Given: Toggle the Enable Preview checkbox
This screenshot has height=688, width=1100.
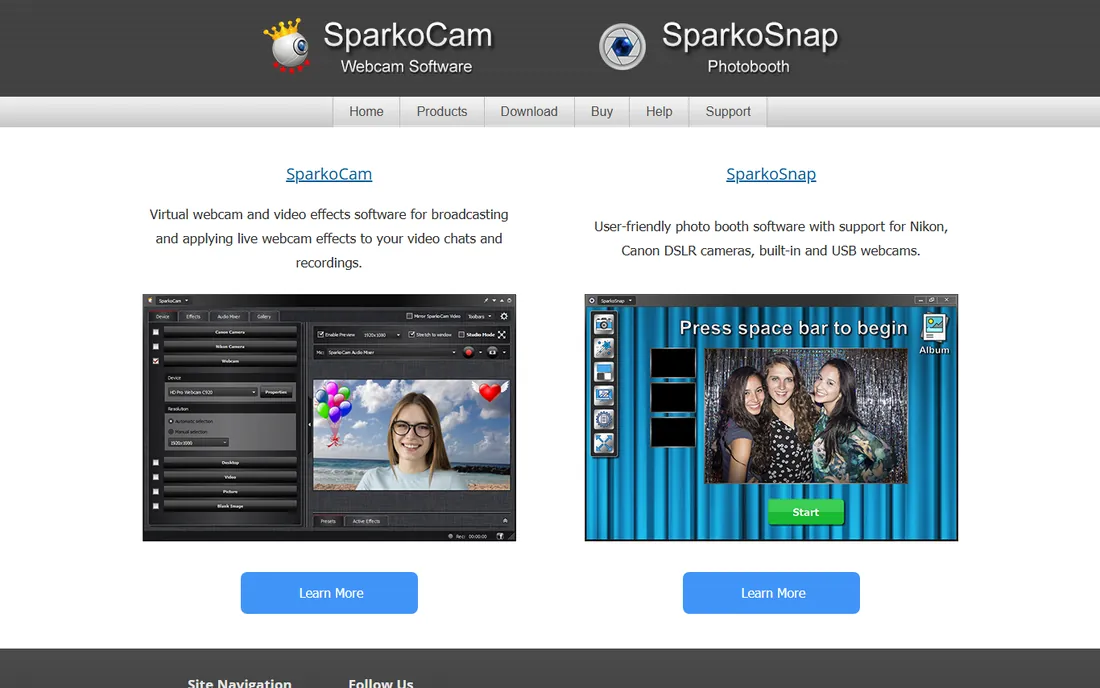Looking at the screenshot, I should [321, 335].
